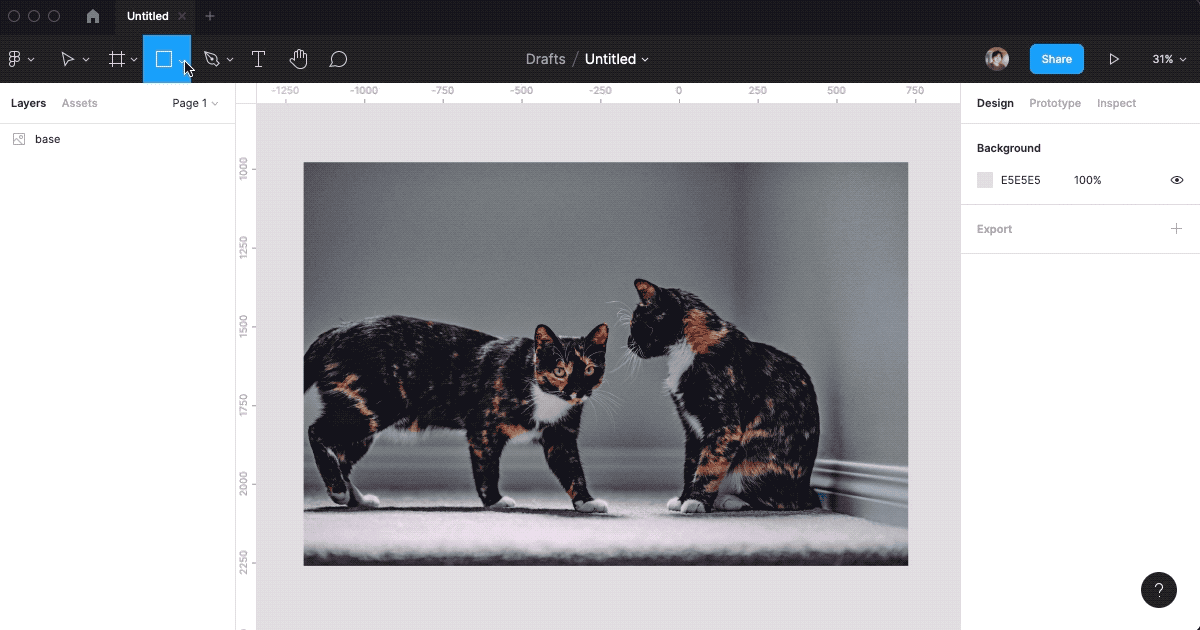Select the base layer in Layers
Image resolution: width=1200 pixels, height=630 pixels.
(47, 139)
